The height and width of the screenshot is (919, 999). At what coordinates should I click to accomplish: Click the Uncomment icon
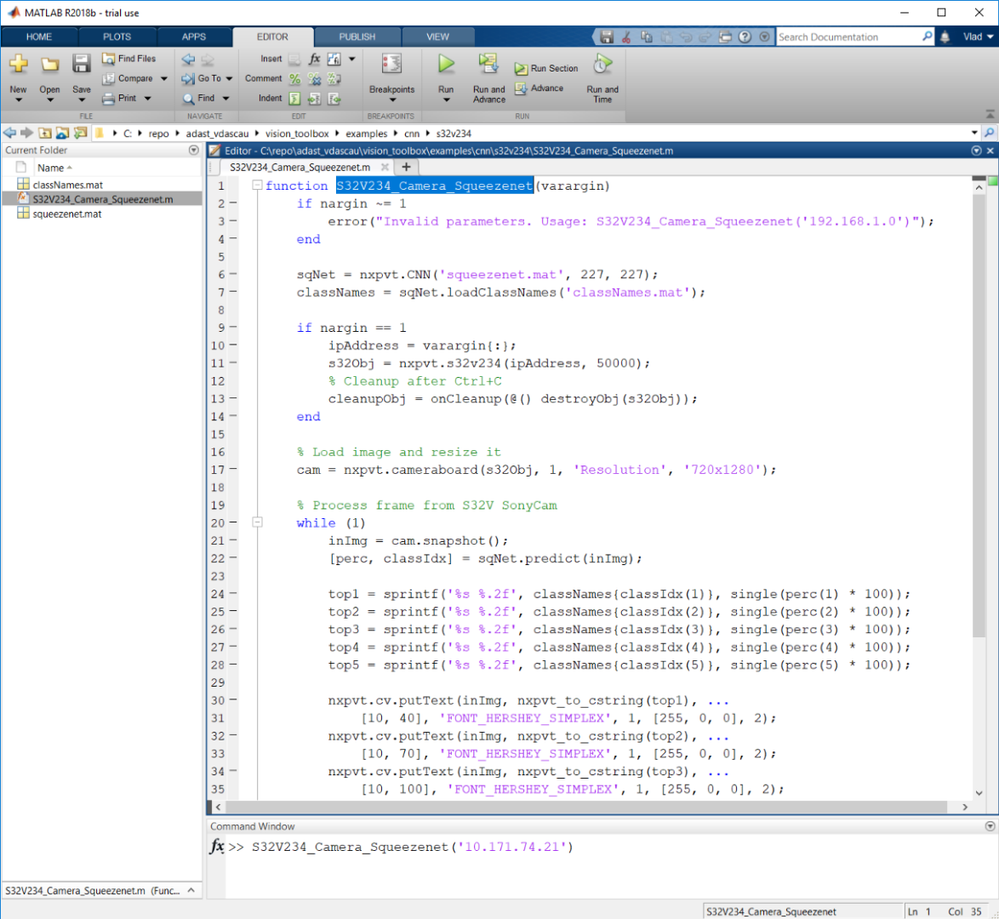[x=314, y=79]
